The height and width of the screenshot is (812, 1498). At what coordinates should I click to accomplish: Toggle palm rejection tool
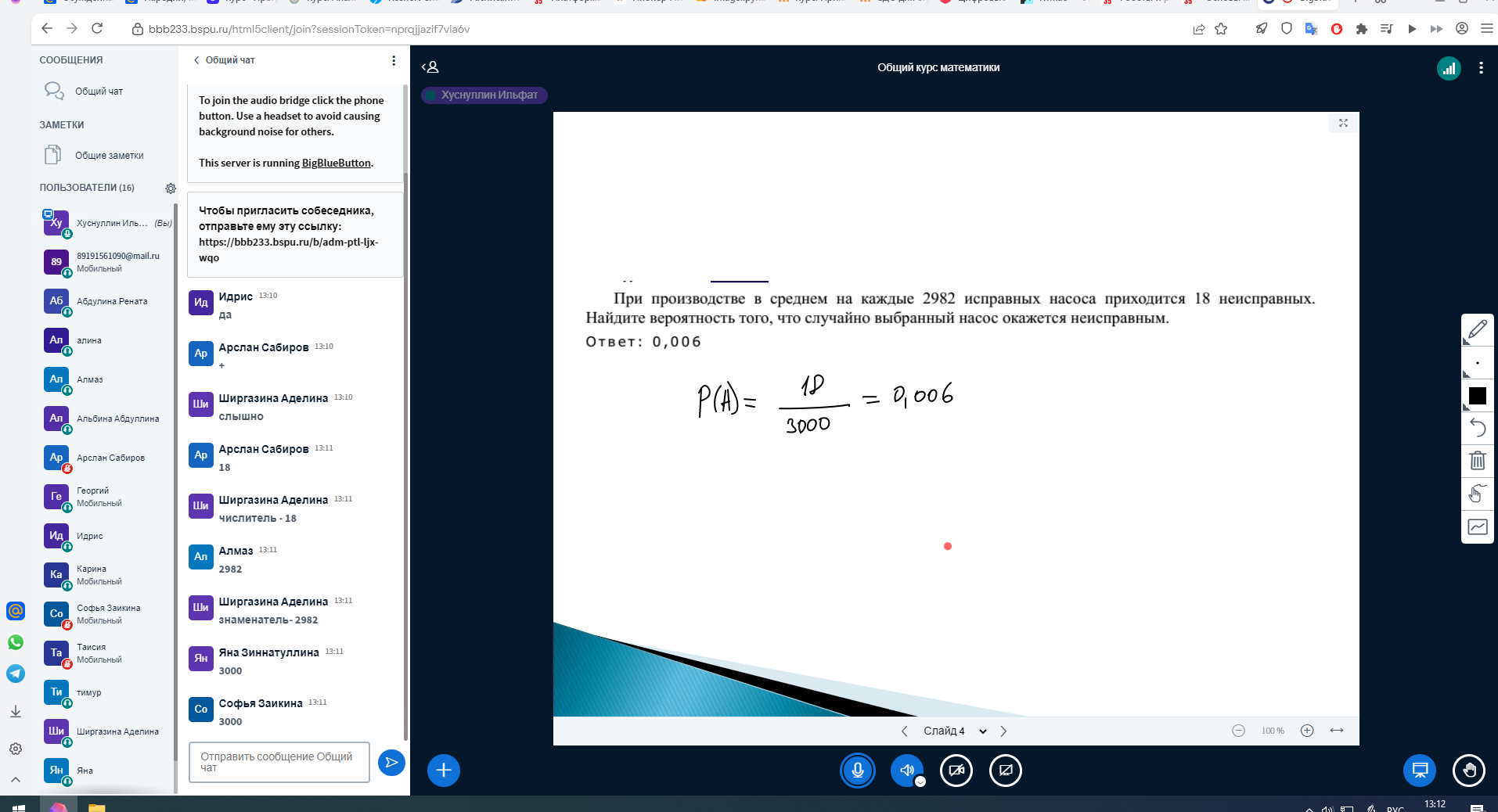point(1477,493)
